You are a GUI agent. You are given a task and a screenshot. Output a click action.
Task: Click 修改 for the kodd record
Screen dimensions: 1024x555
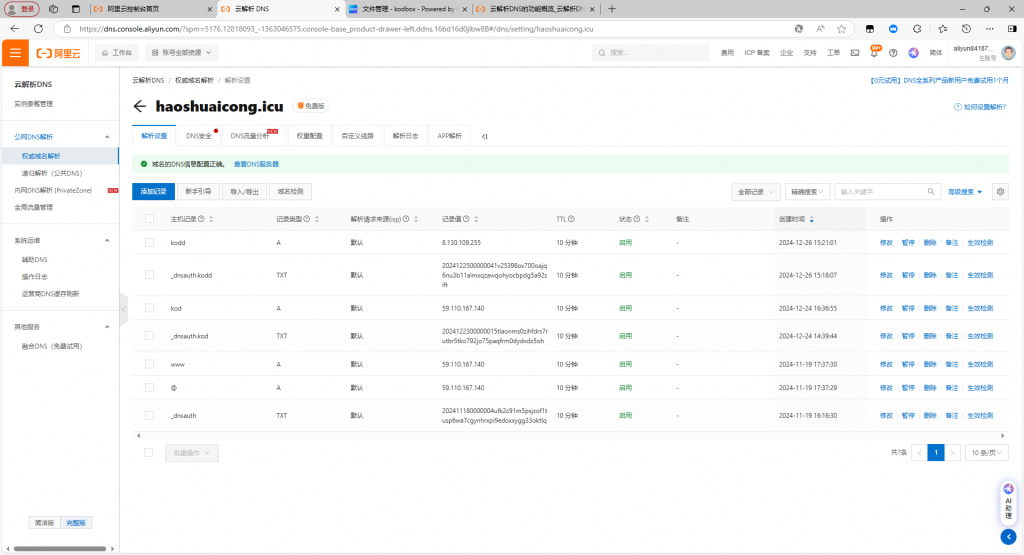coord(886,243)
